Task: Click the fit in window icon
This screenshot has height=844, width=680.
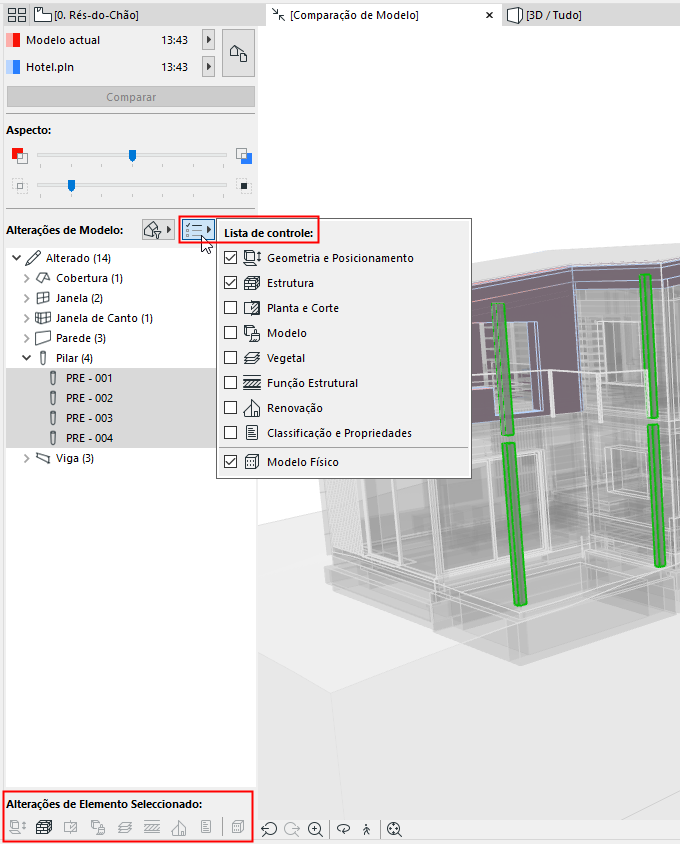Action: click(394, 829)
